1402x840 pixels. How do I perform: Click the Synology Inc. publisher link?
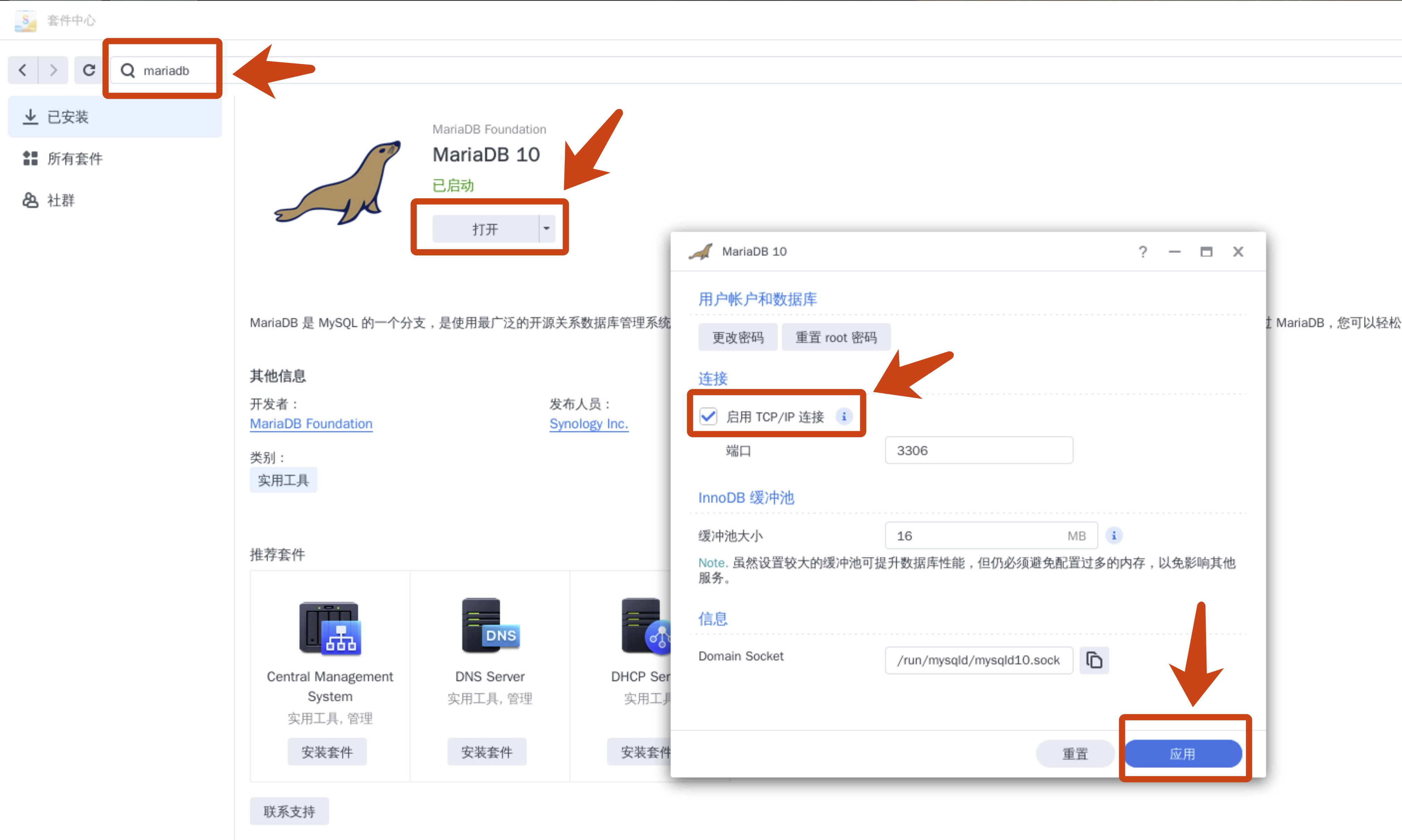click(x=588, y=424)
